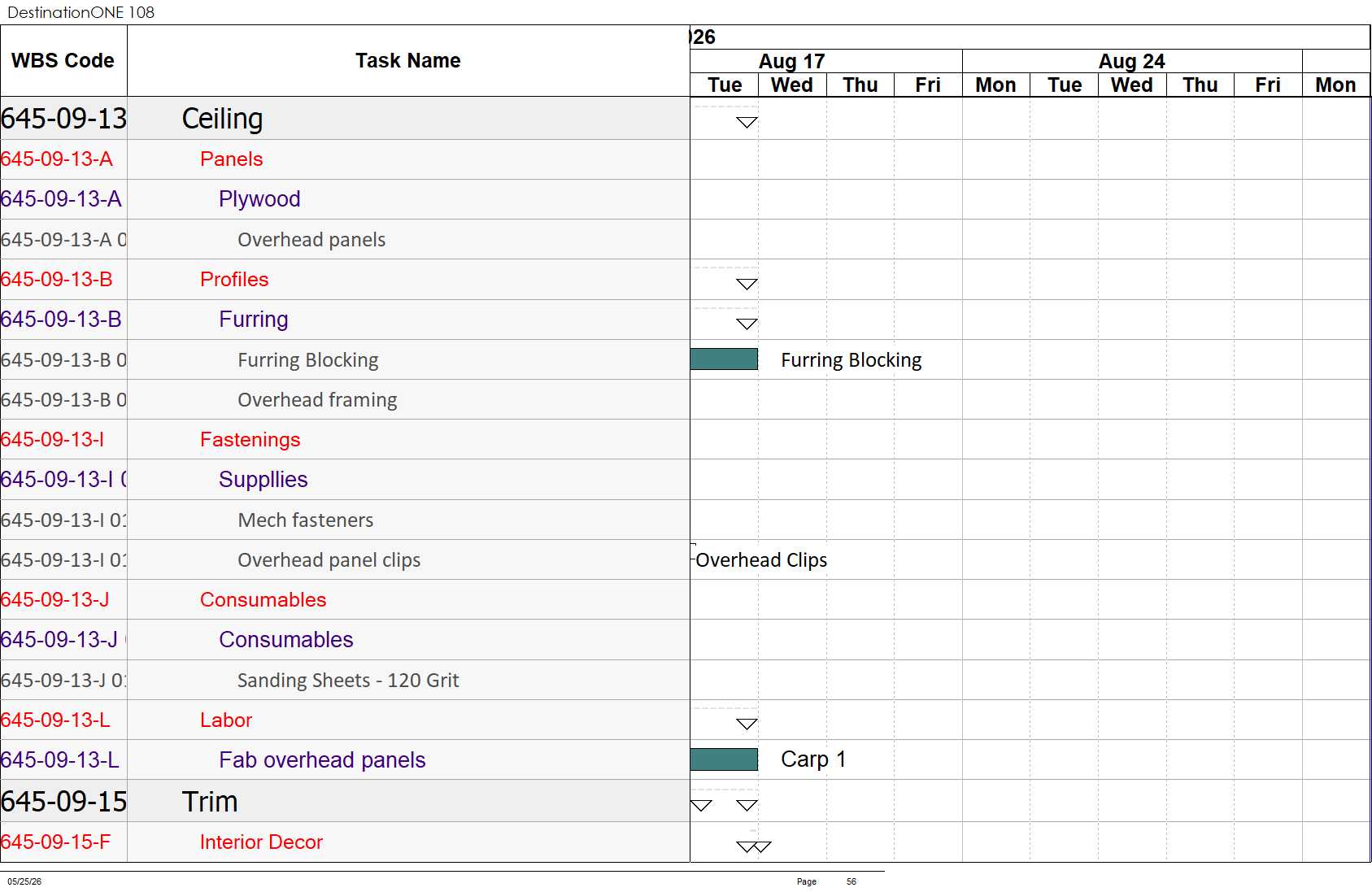Select the Fab overhead panels task
This screenshot has width=1372, height=892.
322,760
